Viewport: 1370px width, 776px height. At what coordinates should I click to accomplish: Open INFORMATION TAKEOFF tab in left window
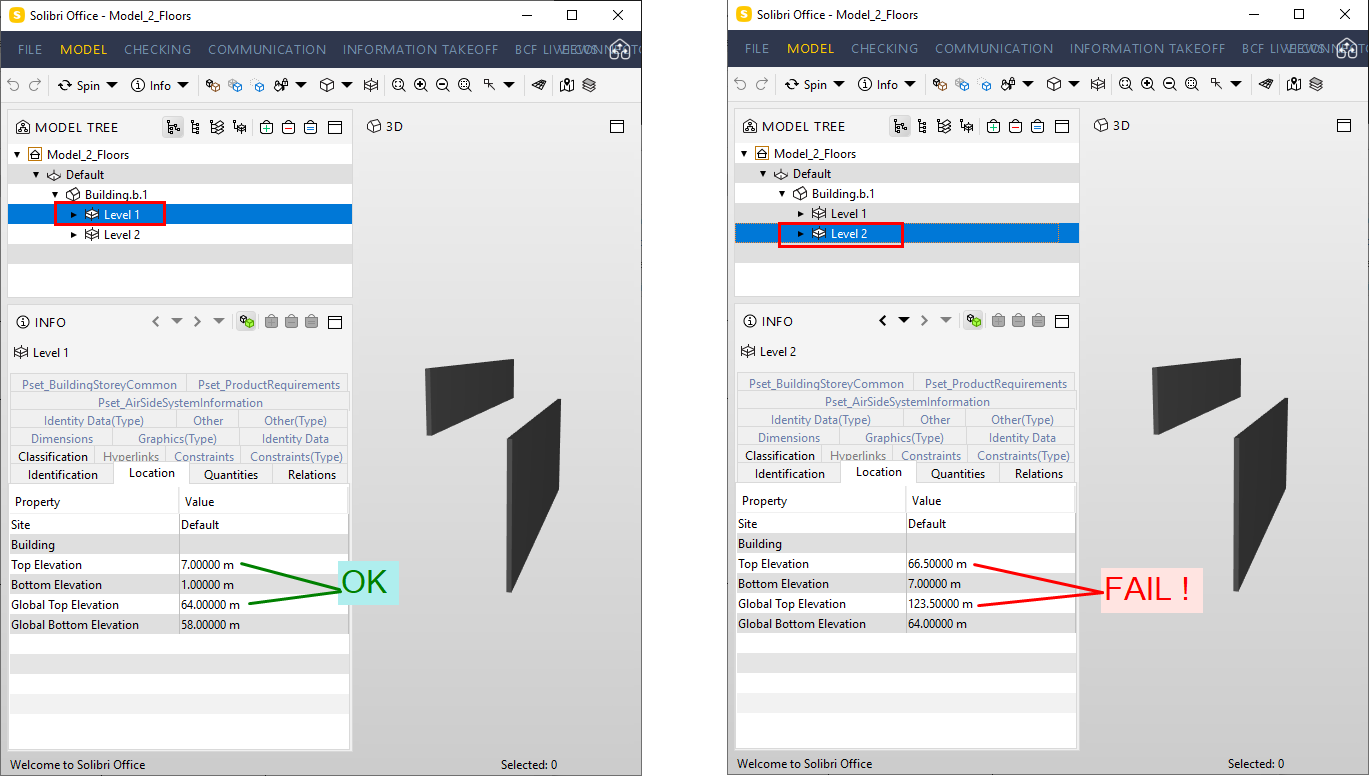pyautogui.click(x=420, y=49)
